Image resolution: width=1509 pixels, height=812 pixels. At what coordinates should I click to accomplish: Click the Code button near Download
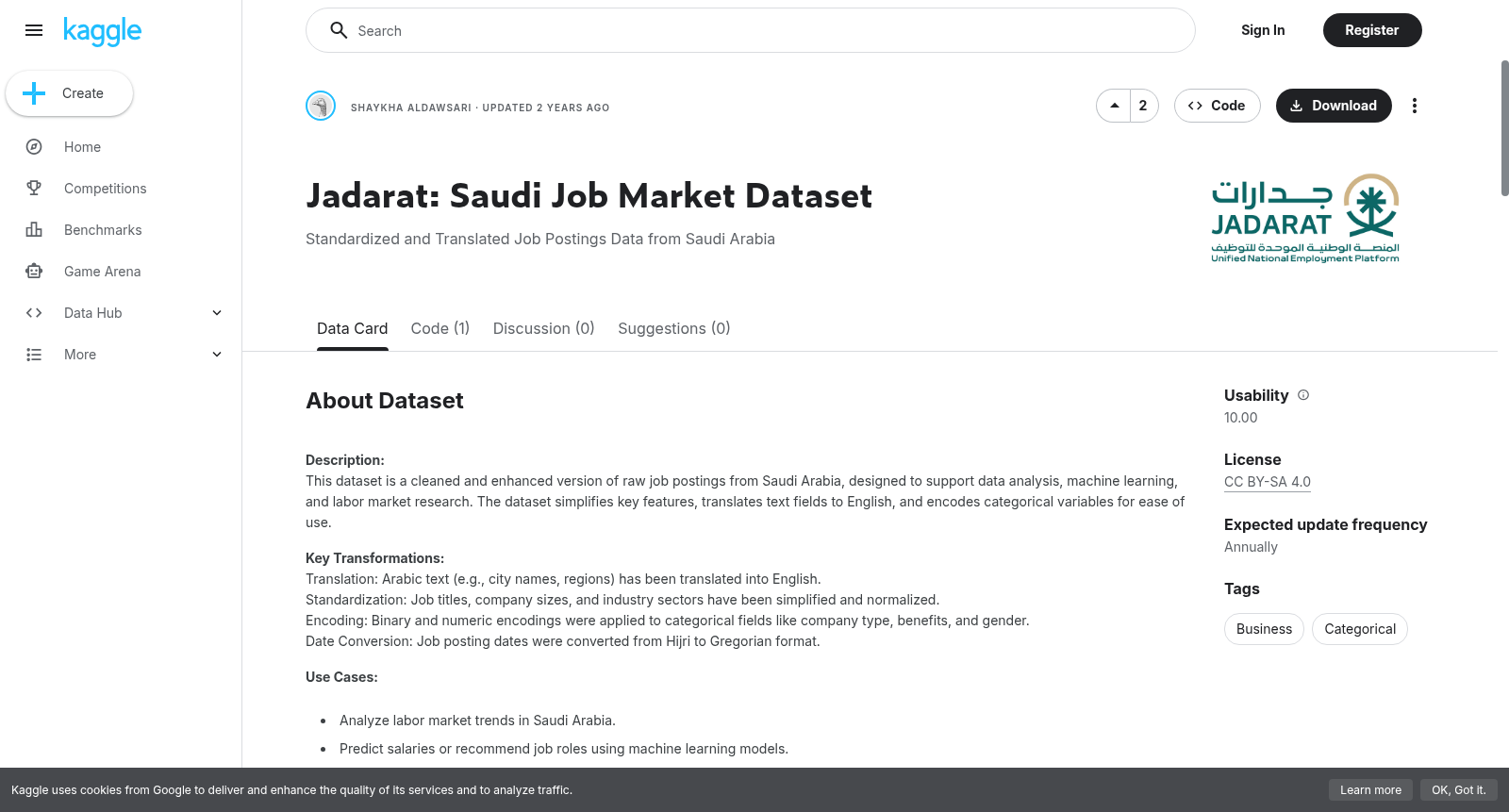click(x=1218, y=106)
